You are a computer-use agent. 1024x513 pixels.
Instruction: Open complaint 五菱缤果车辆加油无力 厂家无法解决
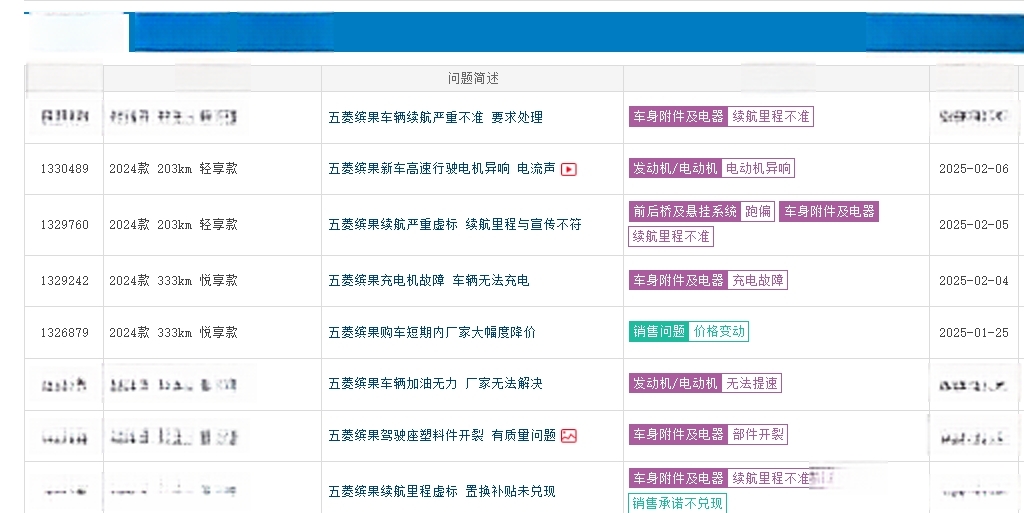tap(436, 384)
